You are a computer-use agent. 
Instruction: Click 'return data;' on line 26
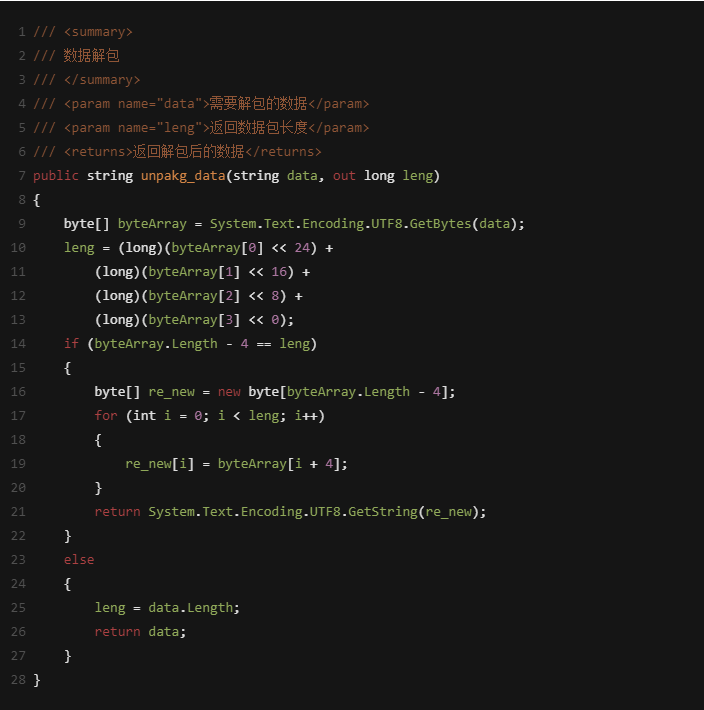pyautogui.click(x=140, y=632)
